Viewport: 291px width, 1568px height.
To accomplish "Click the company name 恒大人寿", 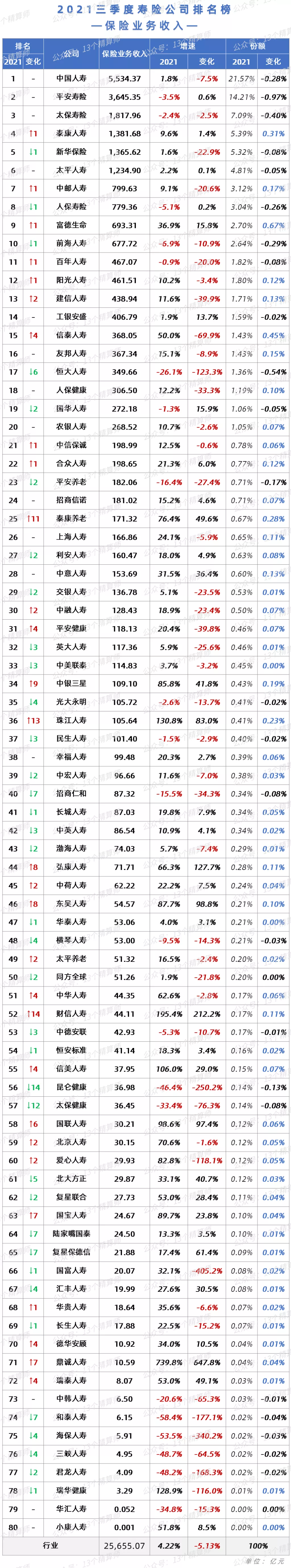I will pyautogui.click(x=72, y=372).
